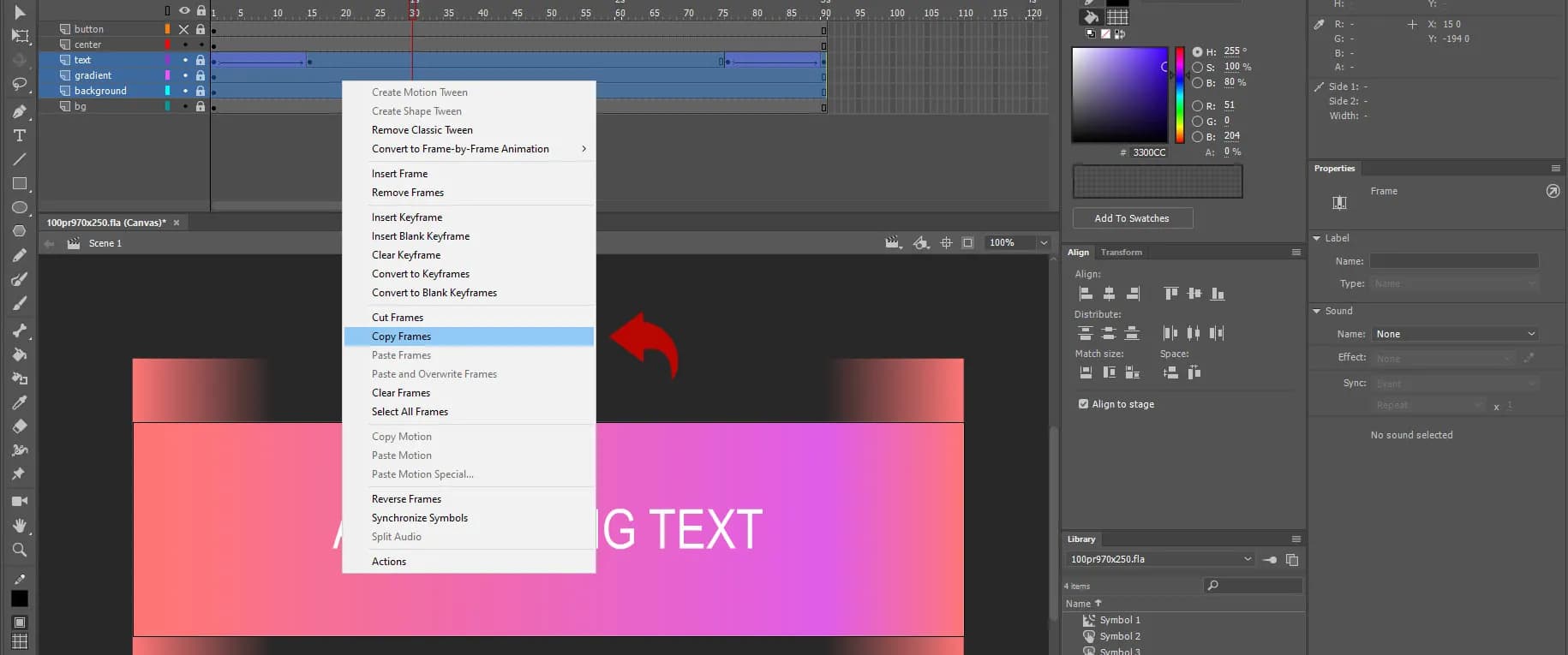Collapse the Sound section
This screenshot has width=1568, height=655.
(1317, 311)
